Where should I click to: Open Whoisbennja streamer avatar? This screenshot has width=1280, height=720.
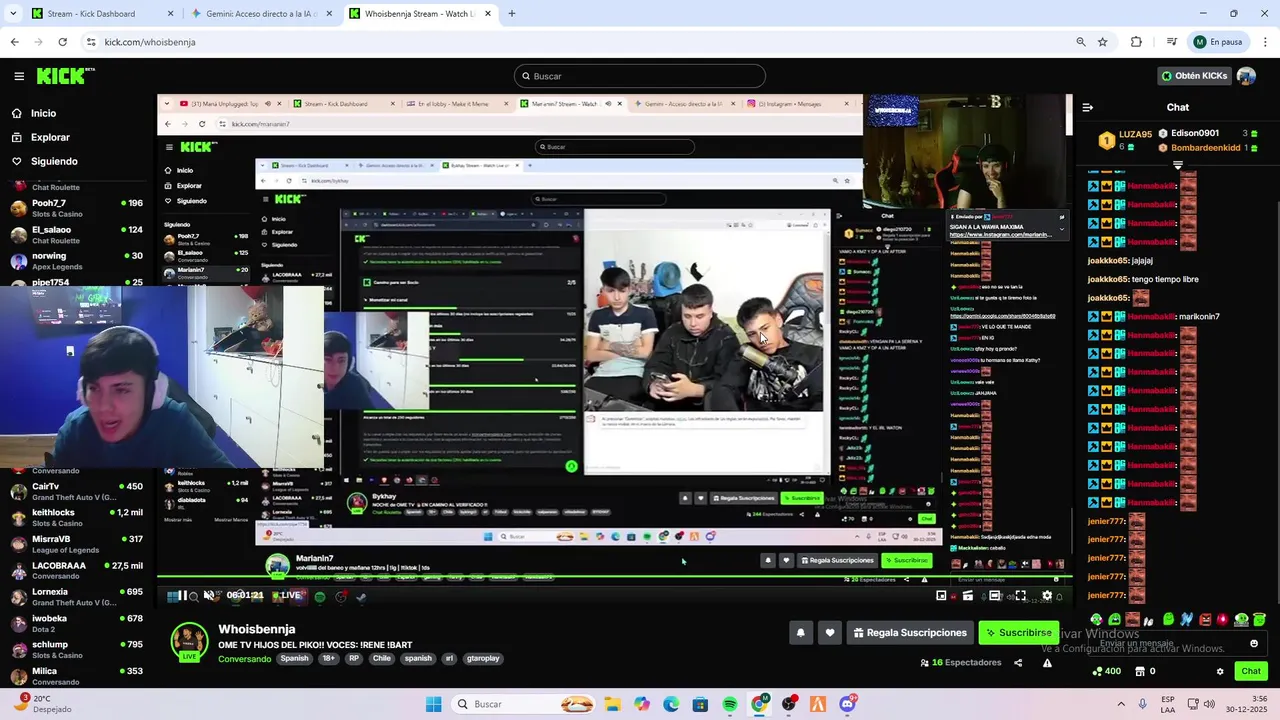click(x=189, y=641)
